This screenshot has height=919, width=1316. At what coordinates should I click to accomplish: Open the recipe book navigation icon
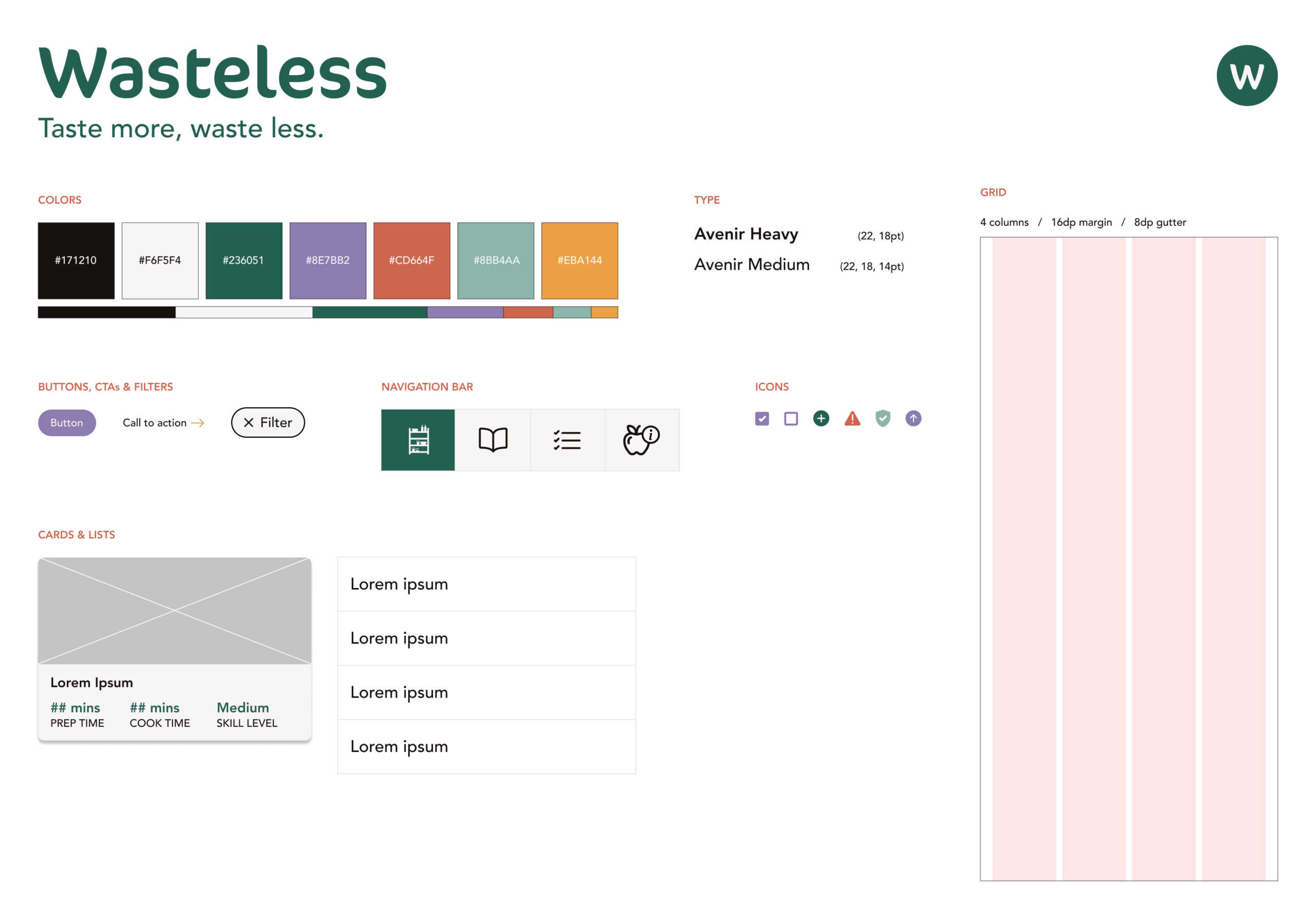click(493, 440)
